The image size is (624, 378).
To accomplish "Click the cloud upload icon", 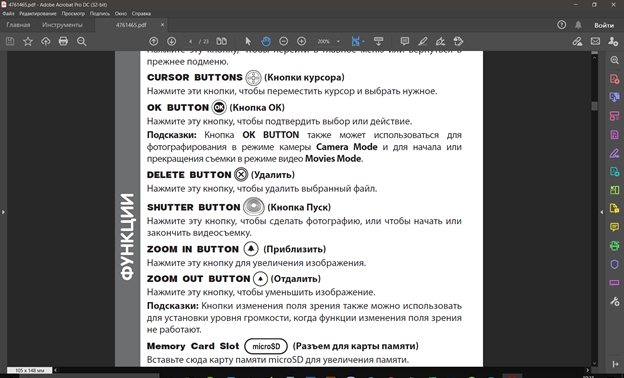I will click(46, 41).
